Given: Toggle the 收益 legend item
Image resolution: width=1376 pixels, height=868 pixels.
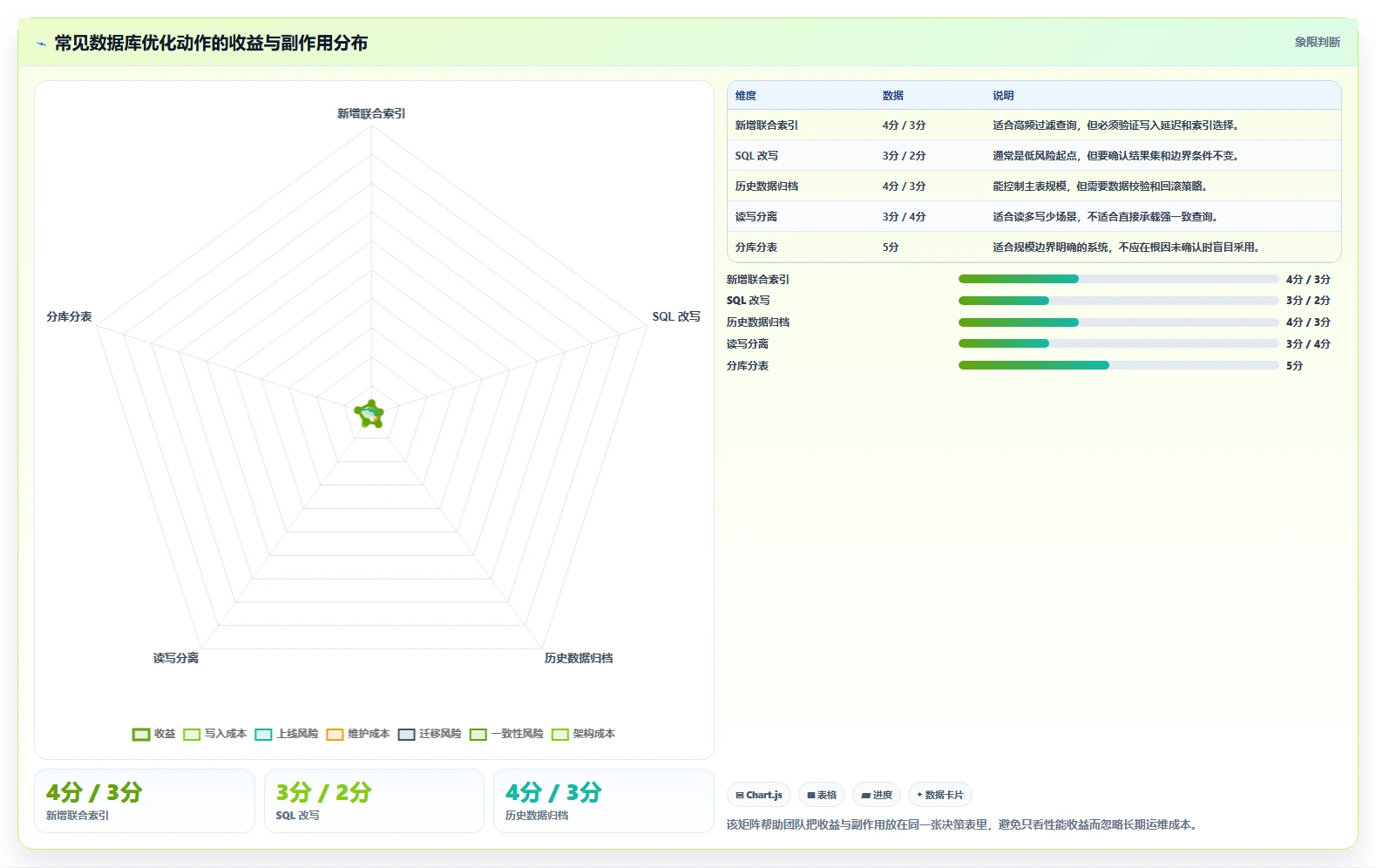Looking at the screenshot, I should tap(154, 734).
